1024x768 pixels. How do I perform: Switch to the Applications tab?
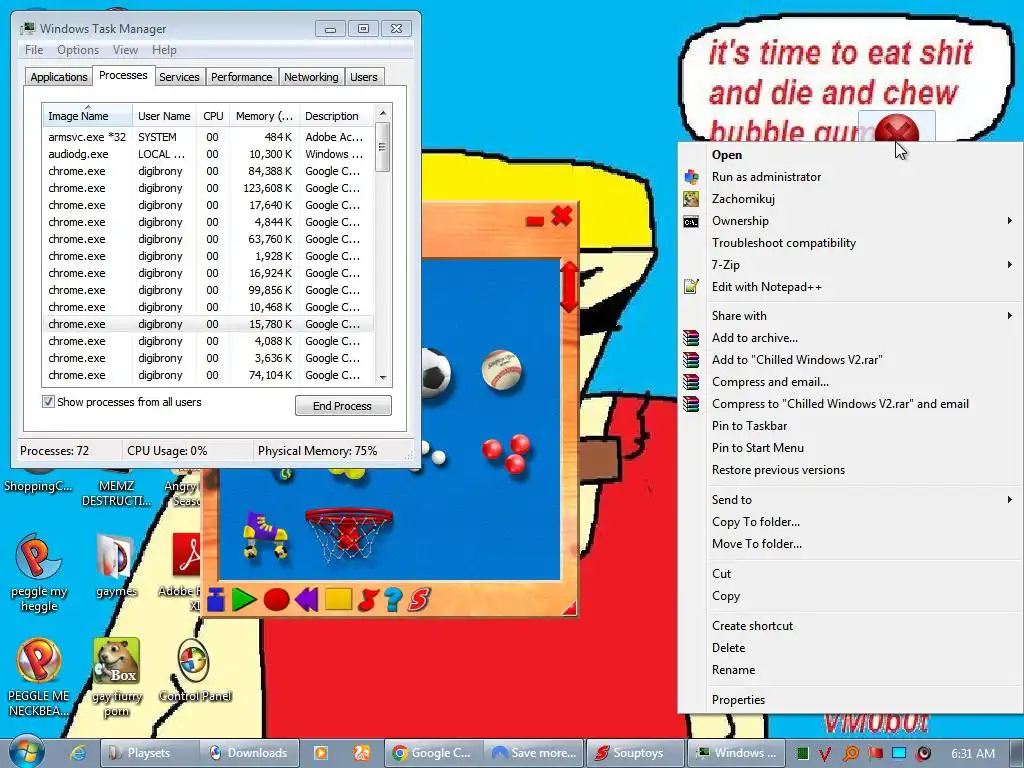click(x=59, y=77)
